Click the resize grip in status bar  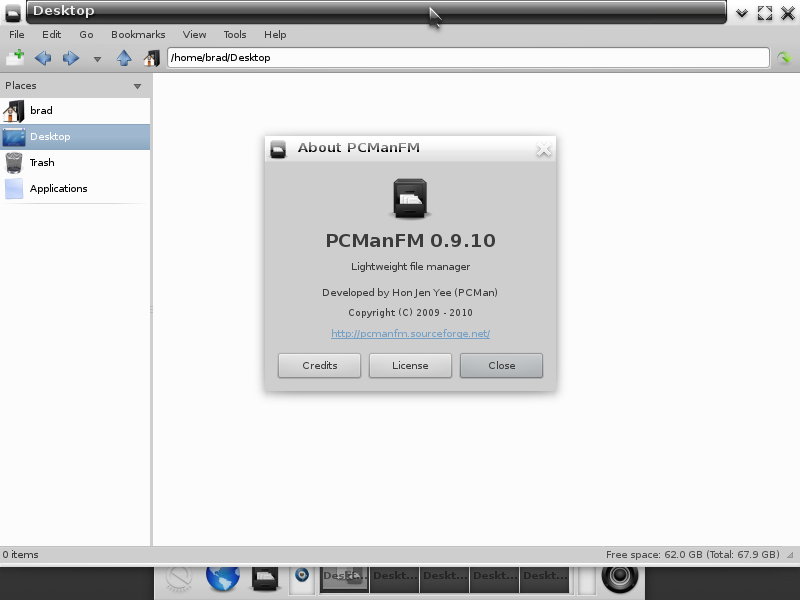tap(790, 555)
